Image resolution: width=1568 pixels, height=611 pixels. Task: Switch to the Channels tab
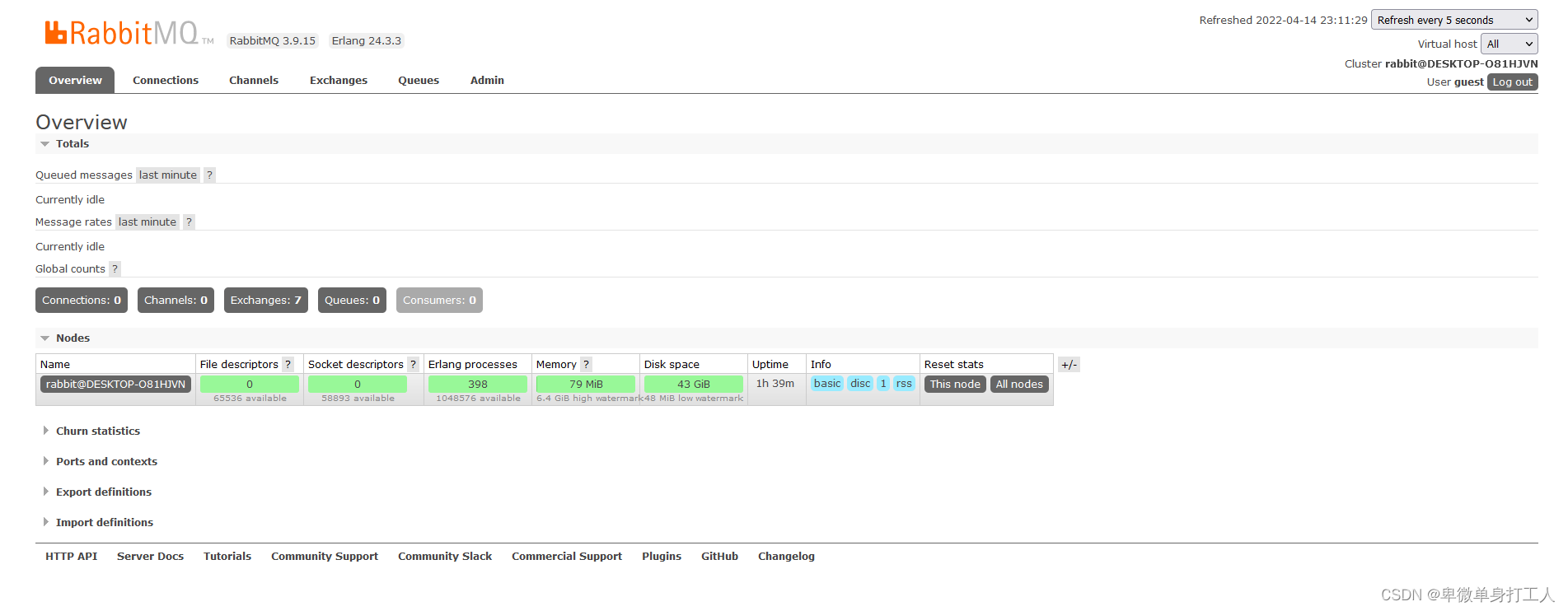254,80
